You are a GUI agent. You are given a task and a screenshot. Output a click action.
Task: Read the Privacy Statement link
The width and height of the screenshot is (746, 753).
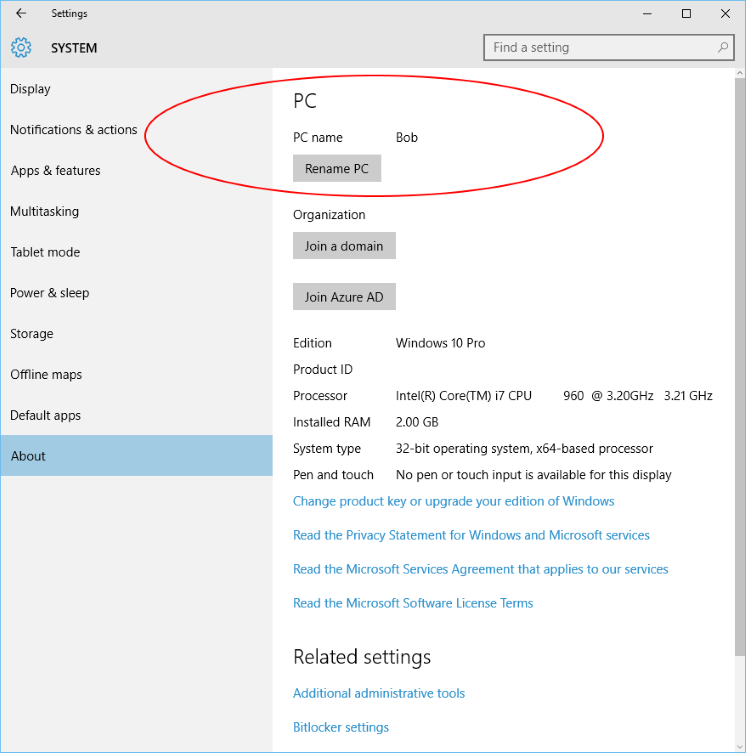[x=471, y=535]
